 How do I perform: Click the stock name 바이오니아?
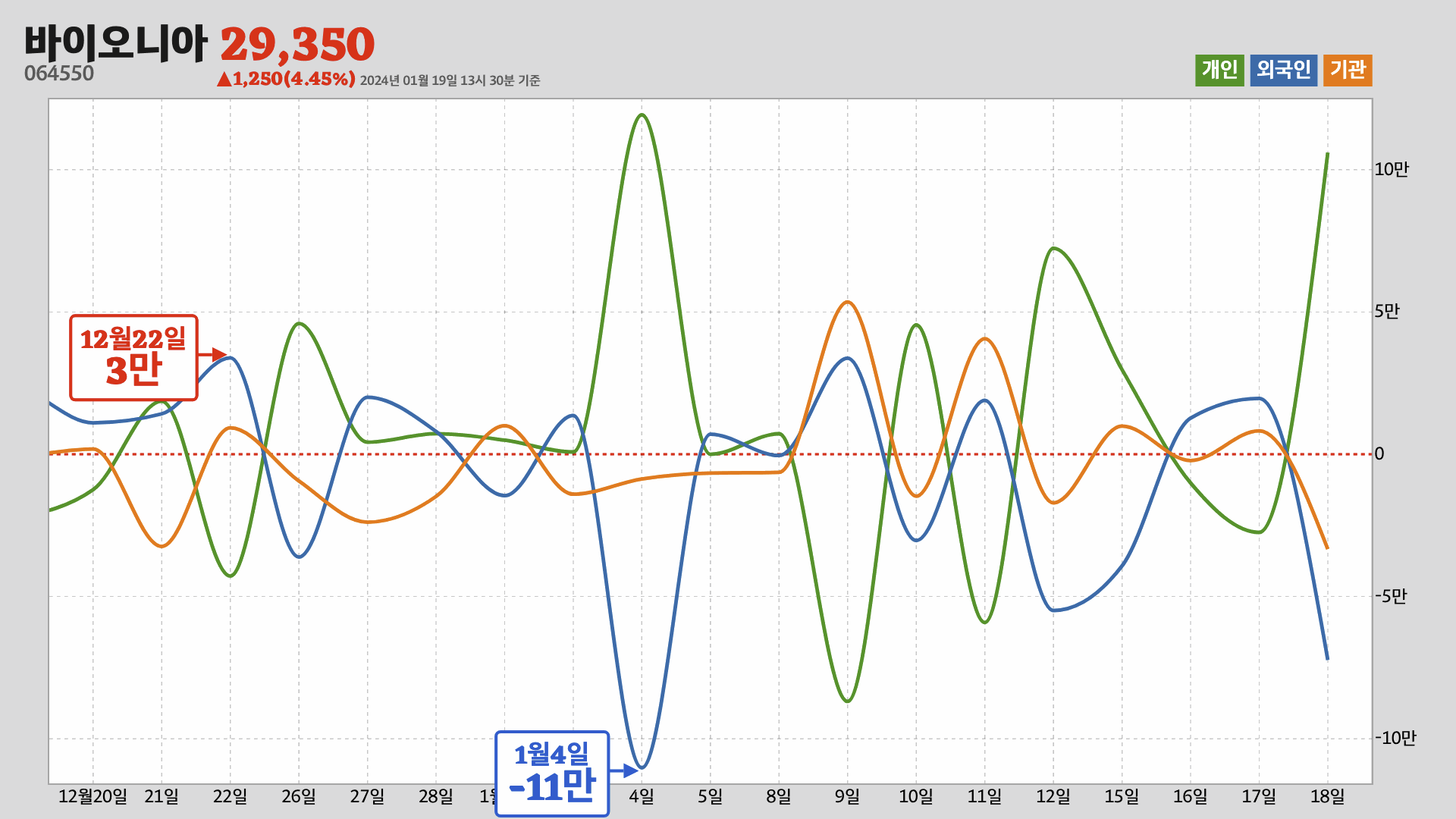[115, 43]
